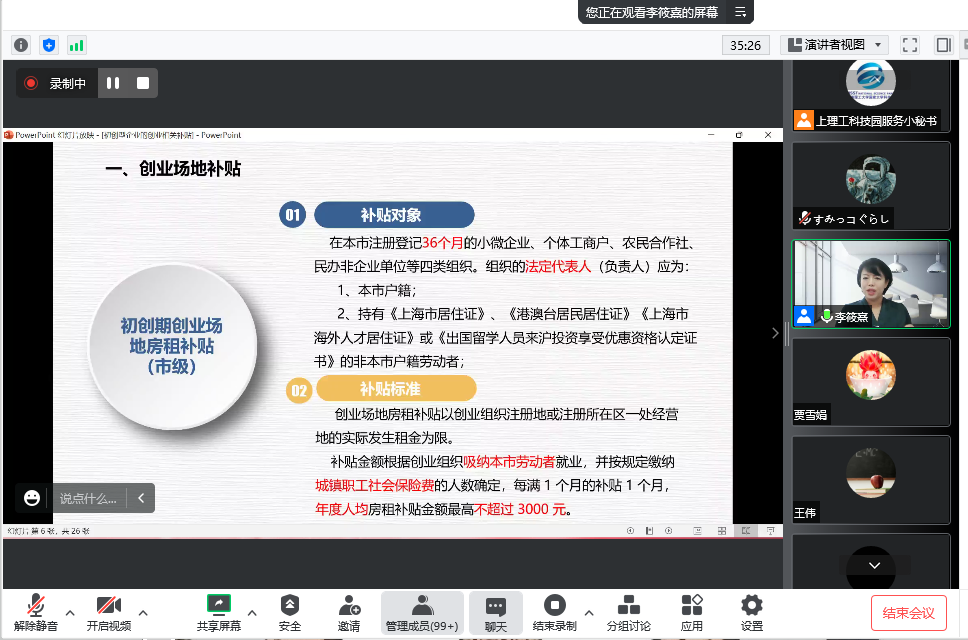Click the 初创期创业场地房租补贴 circle

172,346
